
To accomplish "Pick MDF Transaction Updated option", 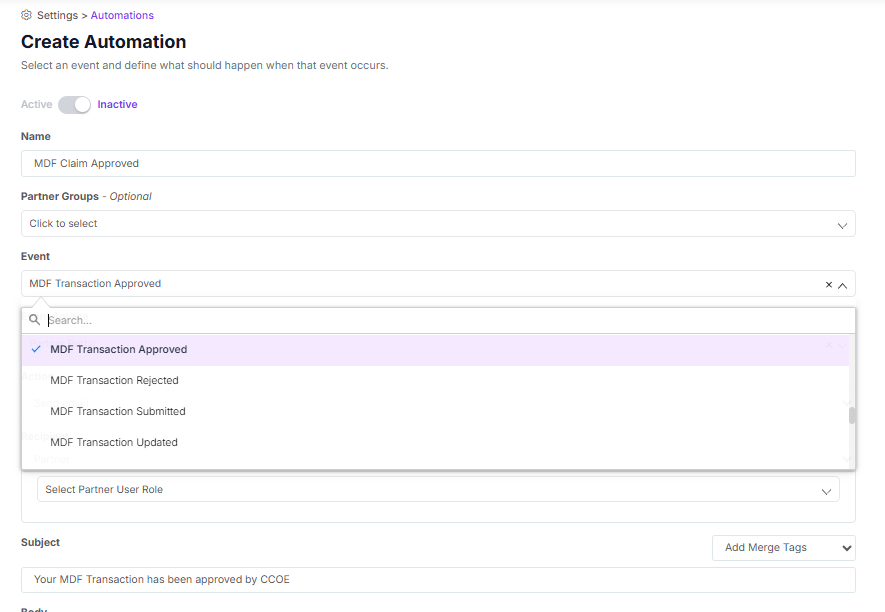I will (x=435, y=443).
